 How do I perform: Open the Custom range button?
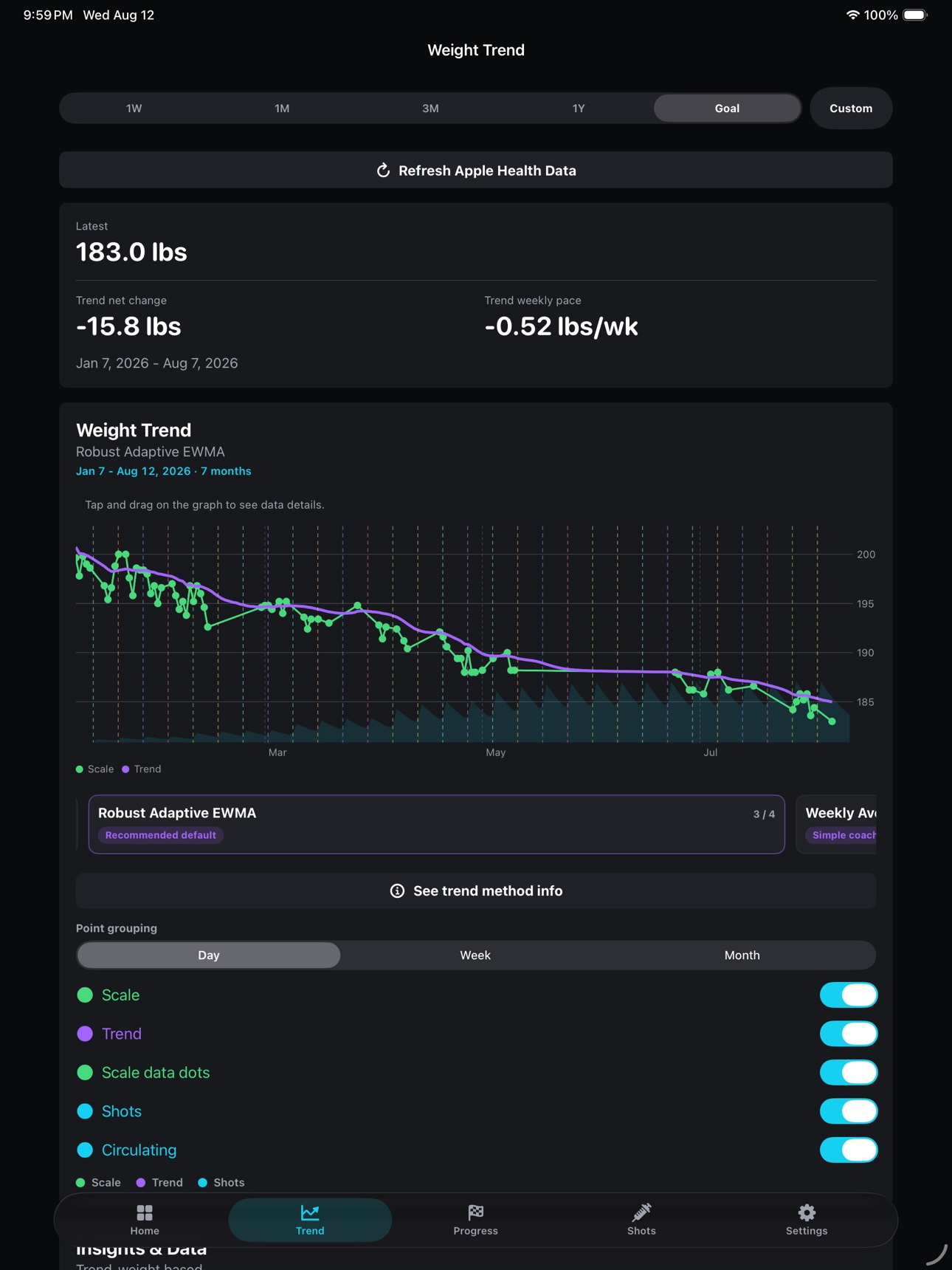tap(851, 109)
